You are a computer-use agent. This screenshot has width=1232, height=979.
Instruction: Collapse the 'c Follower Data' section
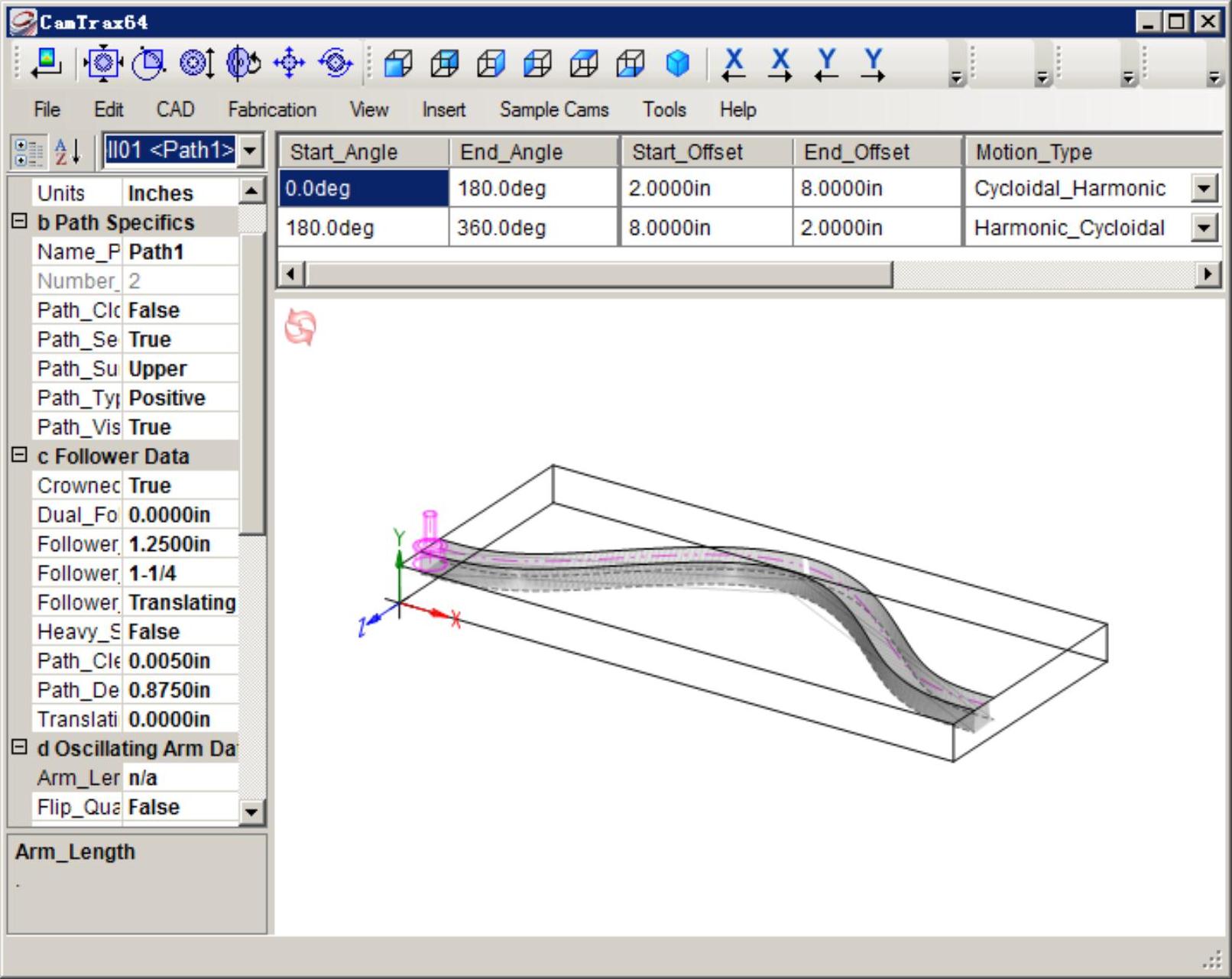pyautogui.click(x=19, y=455)
